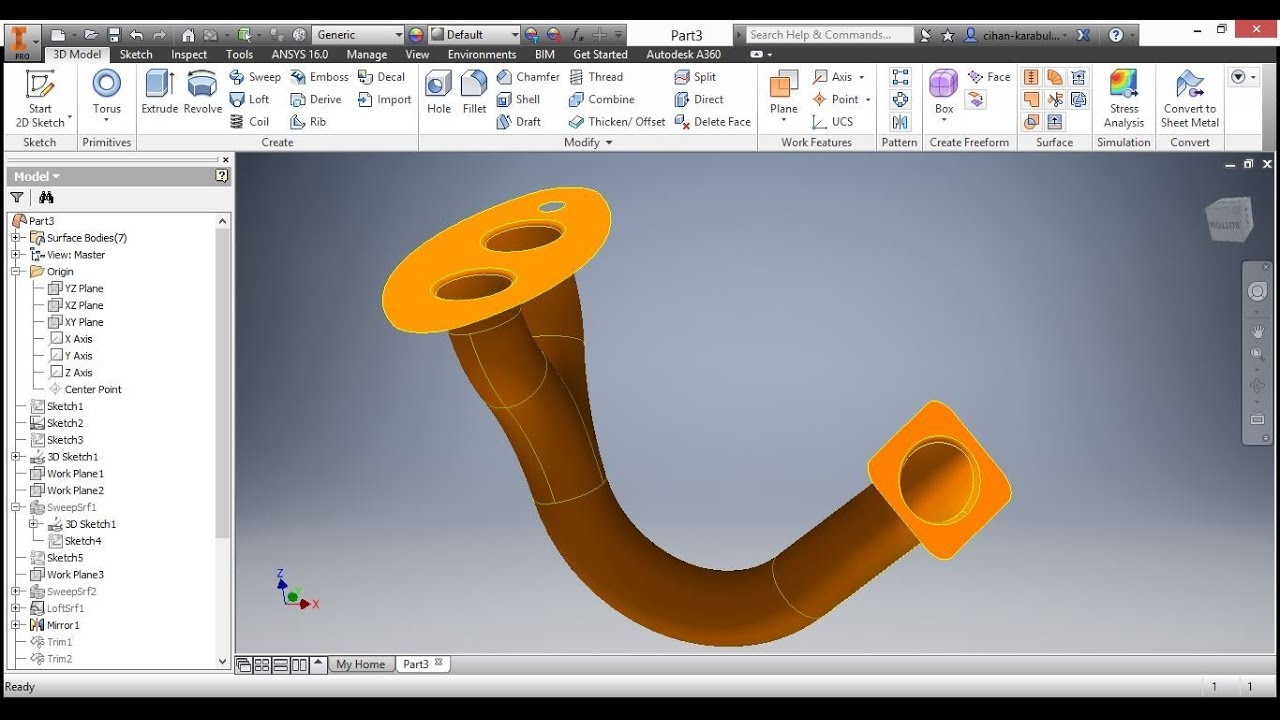
Task: Activate the Fillet tool
Action: pos(474,93)
